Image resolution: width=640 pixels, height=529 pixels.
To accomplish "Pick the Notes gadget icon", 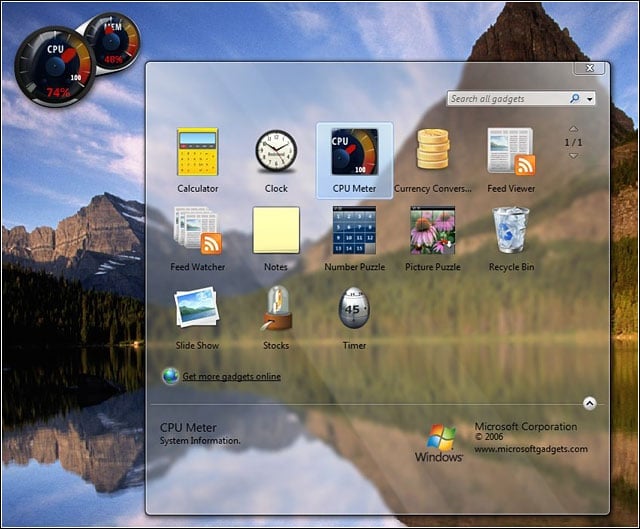I will (x=276, y=230).
